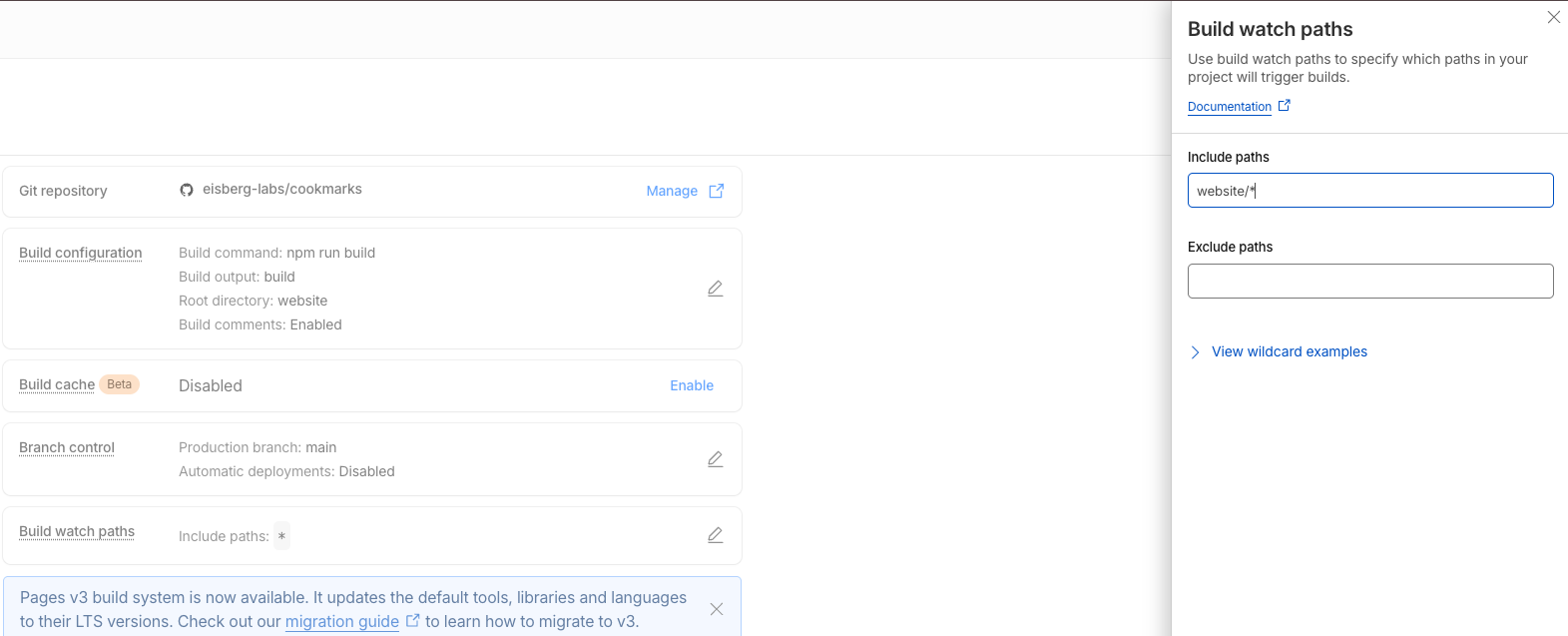Click external link icon after migration guide

click(412, 621)
